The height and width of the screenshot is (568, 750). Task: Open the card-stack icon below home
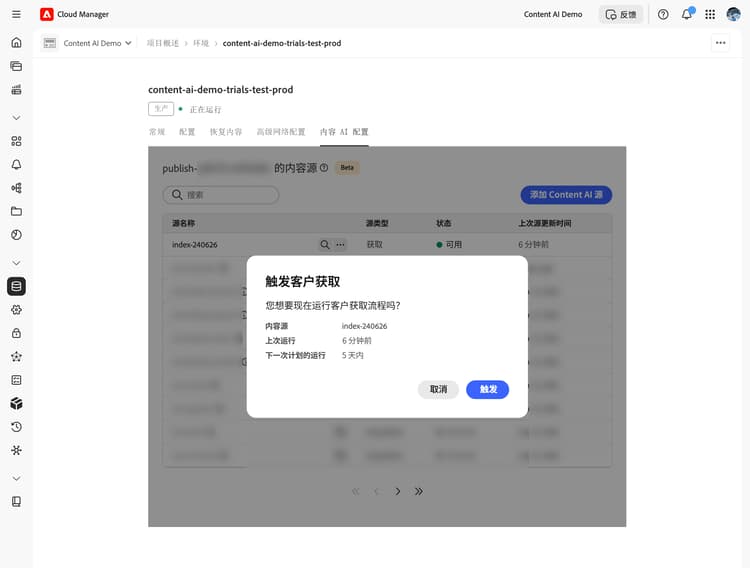click(x=16, y=66)
